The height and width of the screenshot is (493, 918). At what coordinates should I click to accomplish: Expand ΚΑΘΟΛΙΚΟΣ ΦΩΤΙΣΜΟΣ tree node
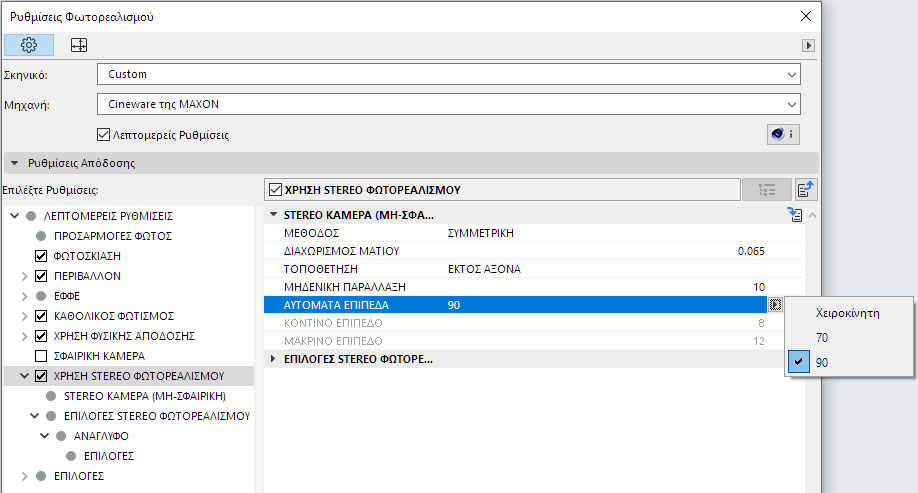(x=25, y=316)
